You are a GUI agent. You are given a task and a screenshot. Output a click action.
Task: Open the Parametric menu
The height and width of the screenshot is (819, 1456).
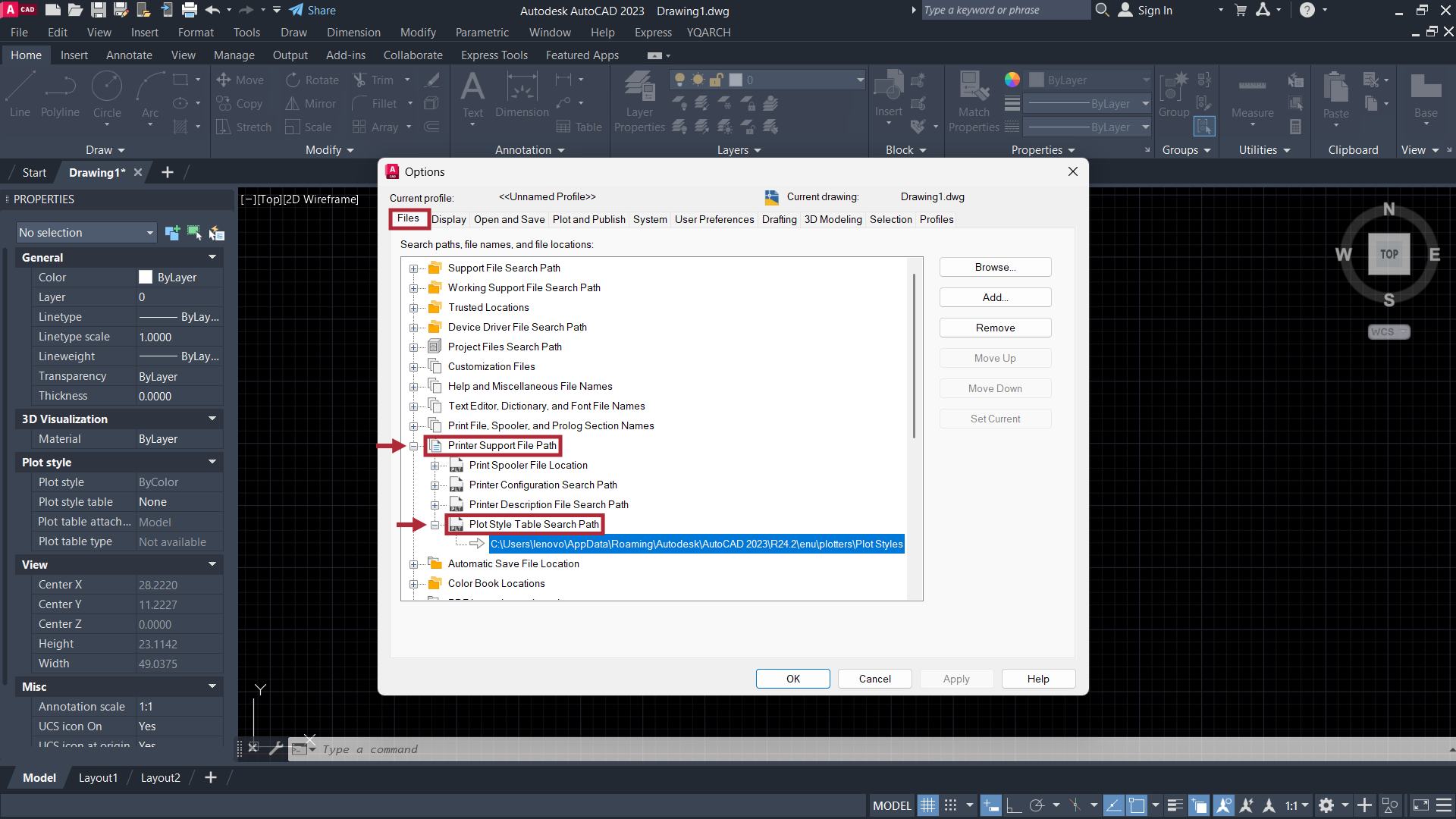[482, 33]
